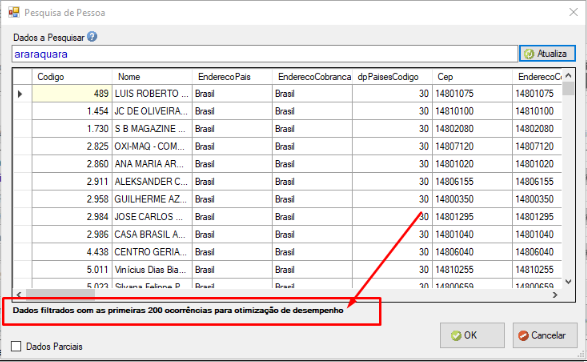Select the Cep column cell 14801295
The image size is (587, 362).
473,217
